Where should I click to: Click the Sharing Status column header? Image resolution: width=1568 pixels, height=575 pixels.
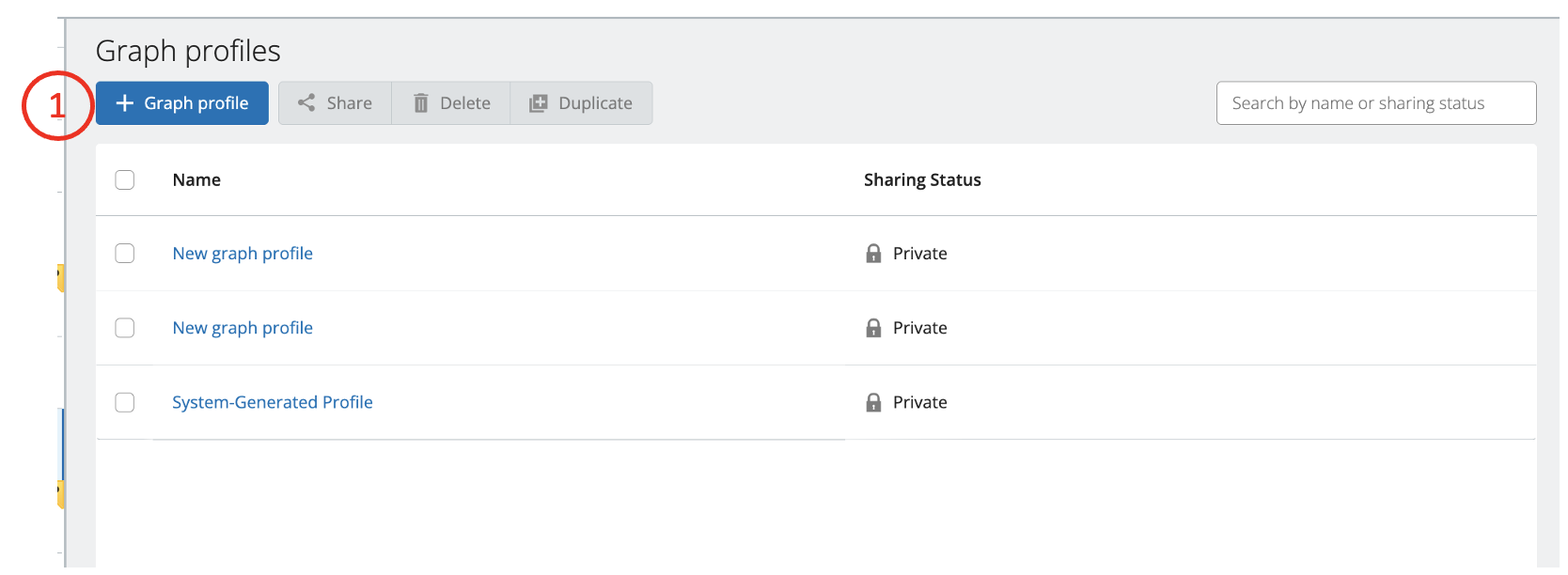point(922,179)
